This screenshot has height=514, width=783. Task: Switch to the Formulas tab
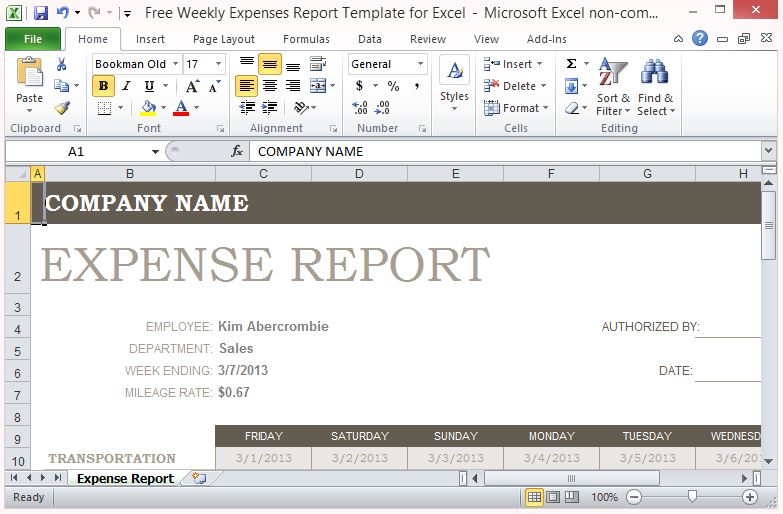(306, 39)
